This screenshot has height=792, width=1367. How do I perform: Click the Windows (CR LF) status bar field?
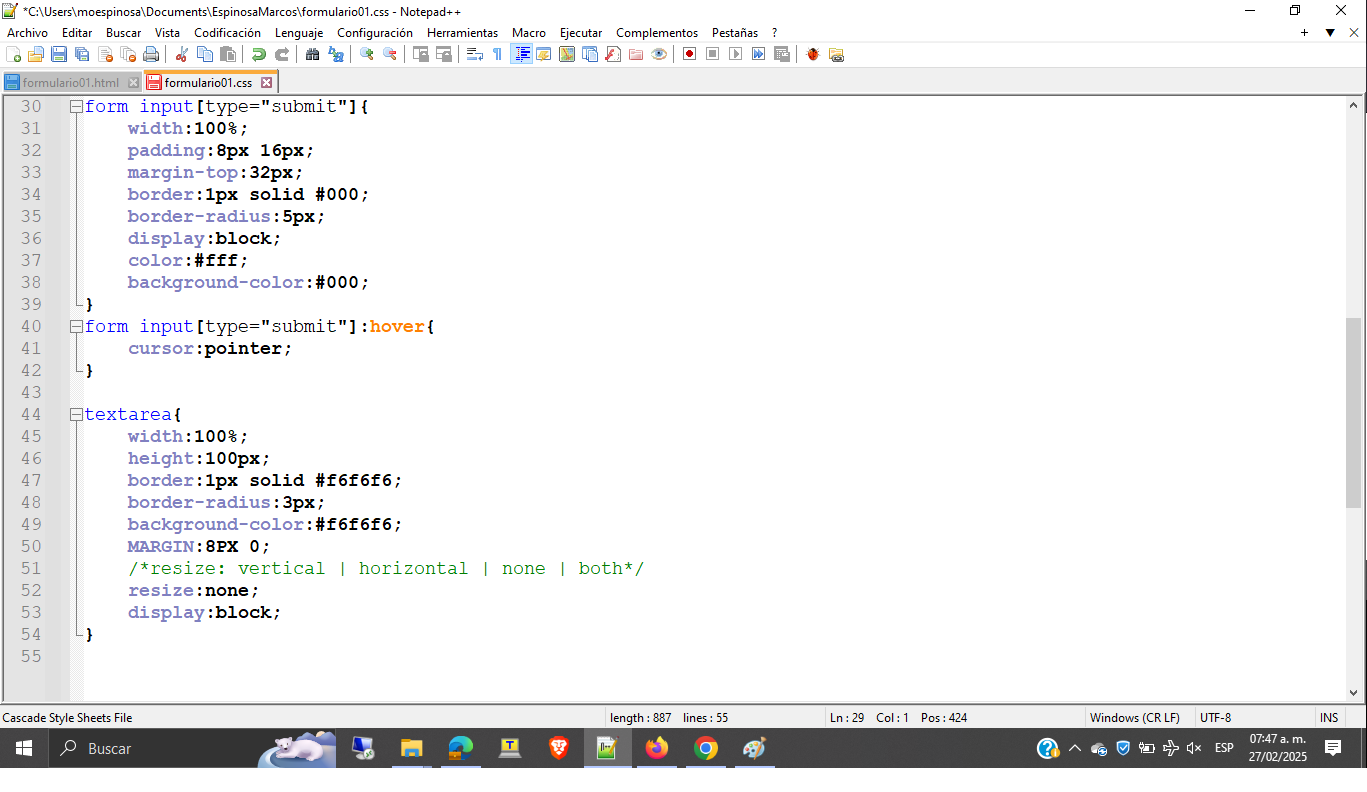pos(1134,717)
